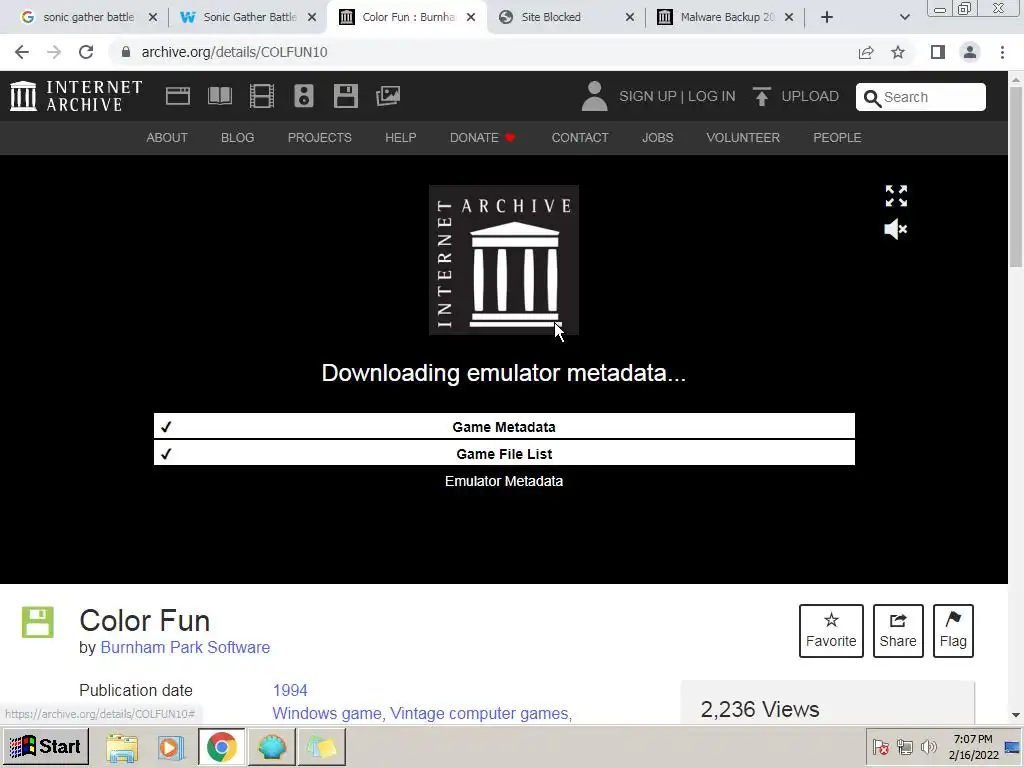The height and width of the screenshot is (768, 1024).
Task: Toggle the emulator mute speaker
Action: point(895,229)
